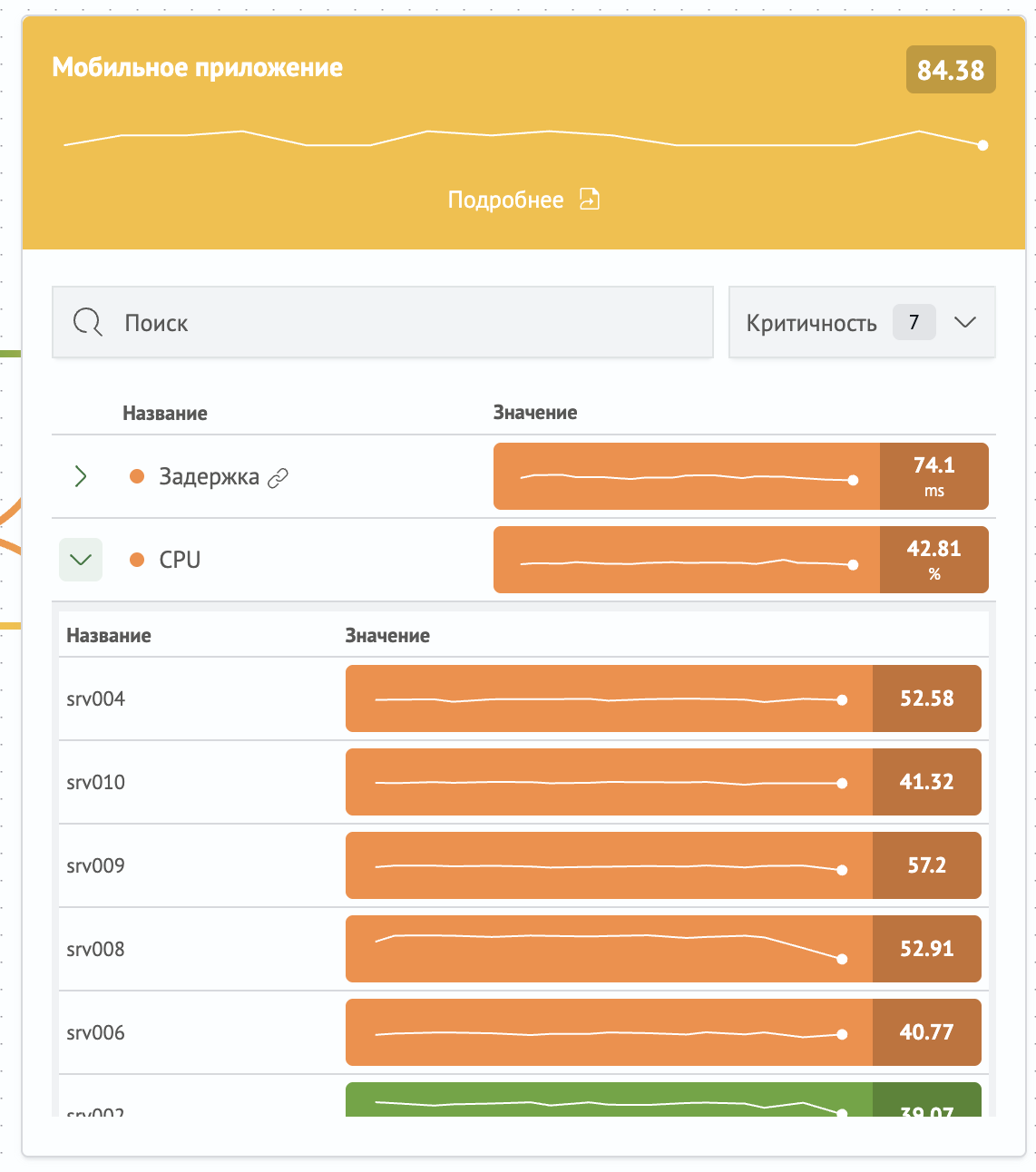Click the export icon beside Подробнее
The height and width of the screenshot is (1172, 1036).
point(590,199)
